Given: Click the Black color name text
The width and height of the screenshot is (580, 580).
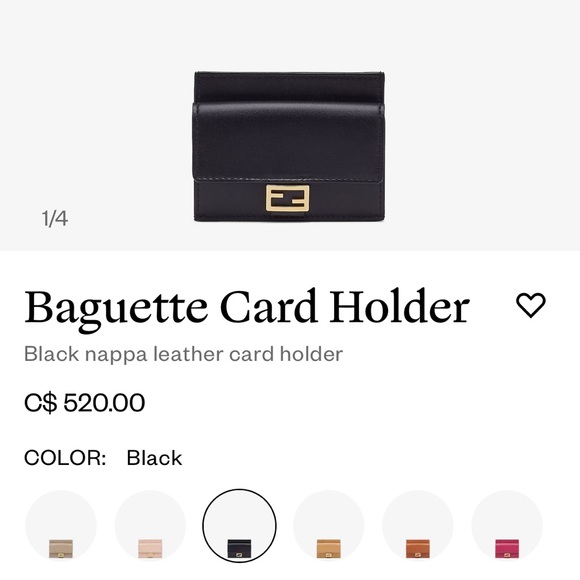Looking at the screenshot, I should 154,458.
